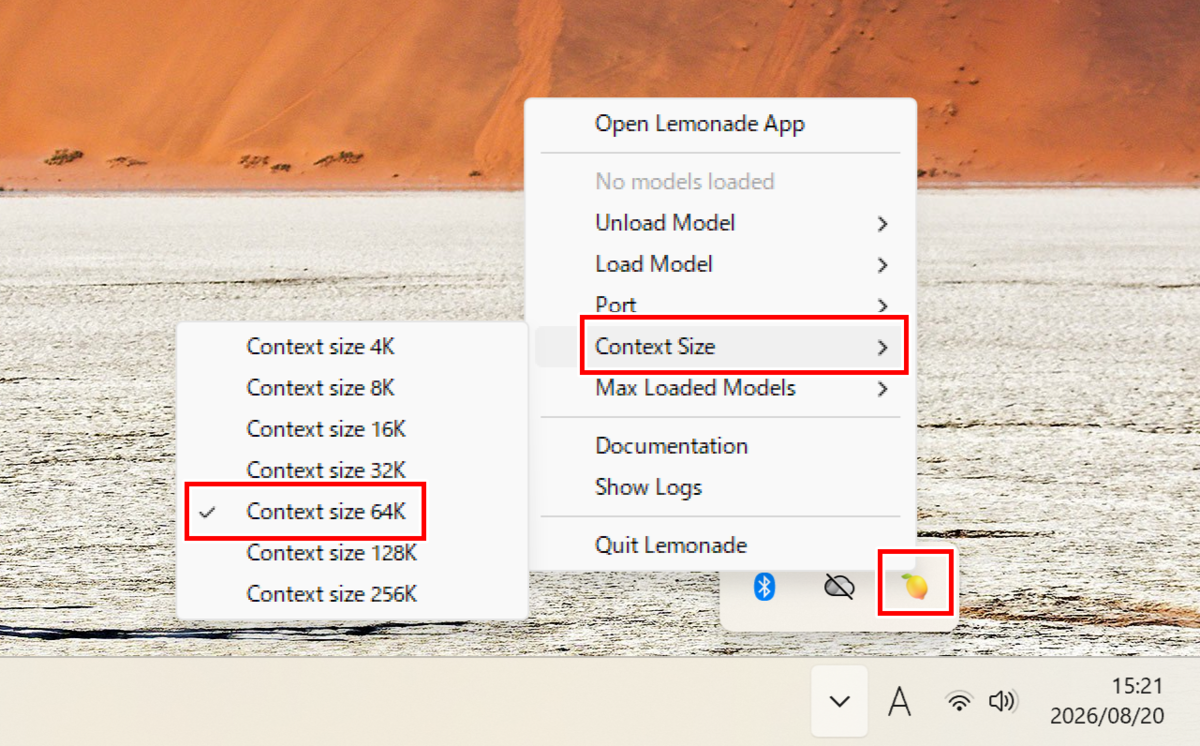Click the Bluetooth tray icon
Screen dimensions: 1200x746
pyautogui.click(x=765, y=587)
